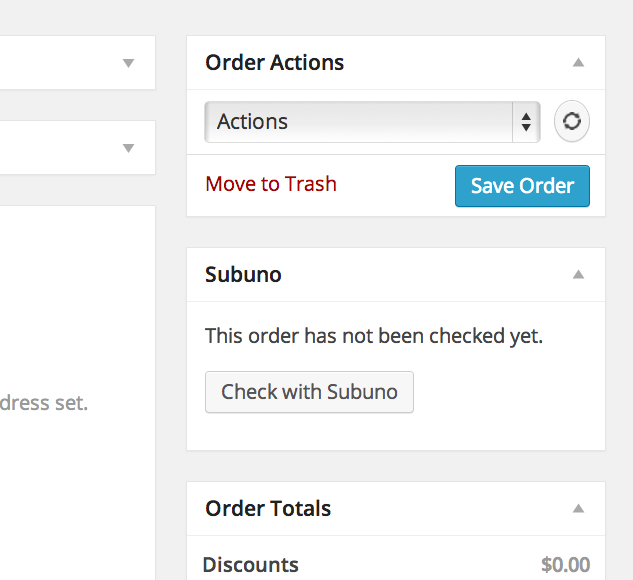Click the topmost left panel header bar

[78, 63]
